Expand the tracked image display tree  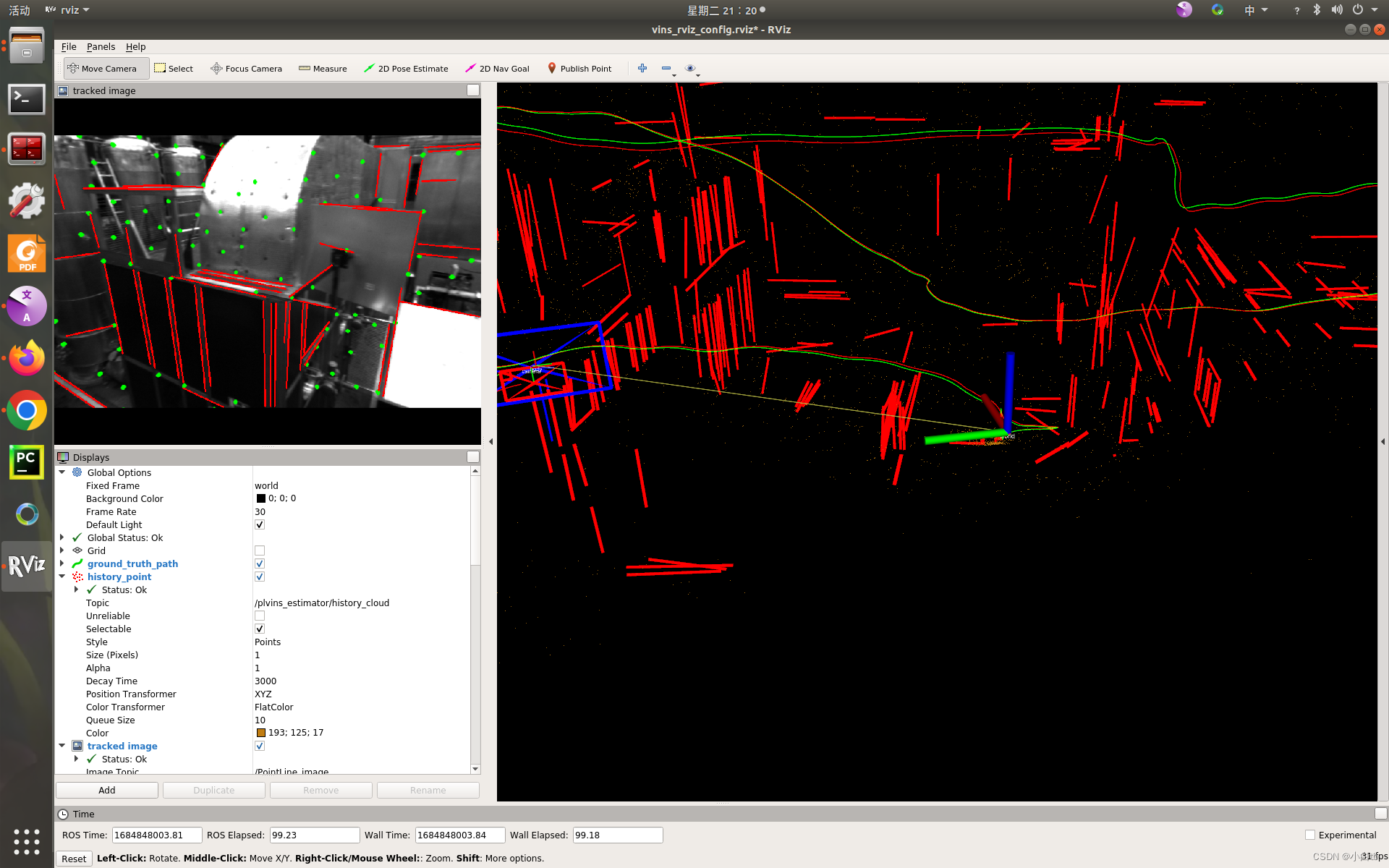click(62, 745)
